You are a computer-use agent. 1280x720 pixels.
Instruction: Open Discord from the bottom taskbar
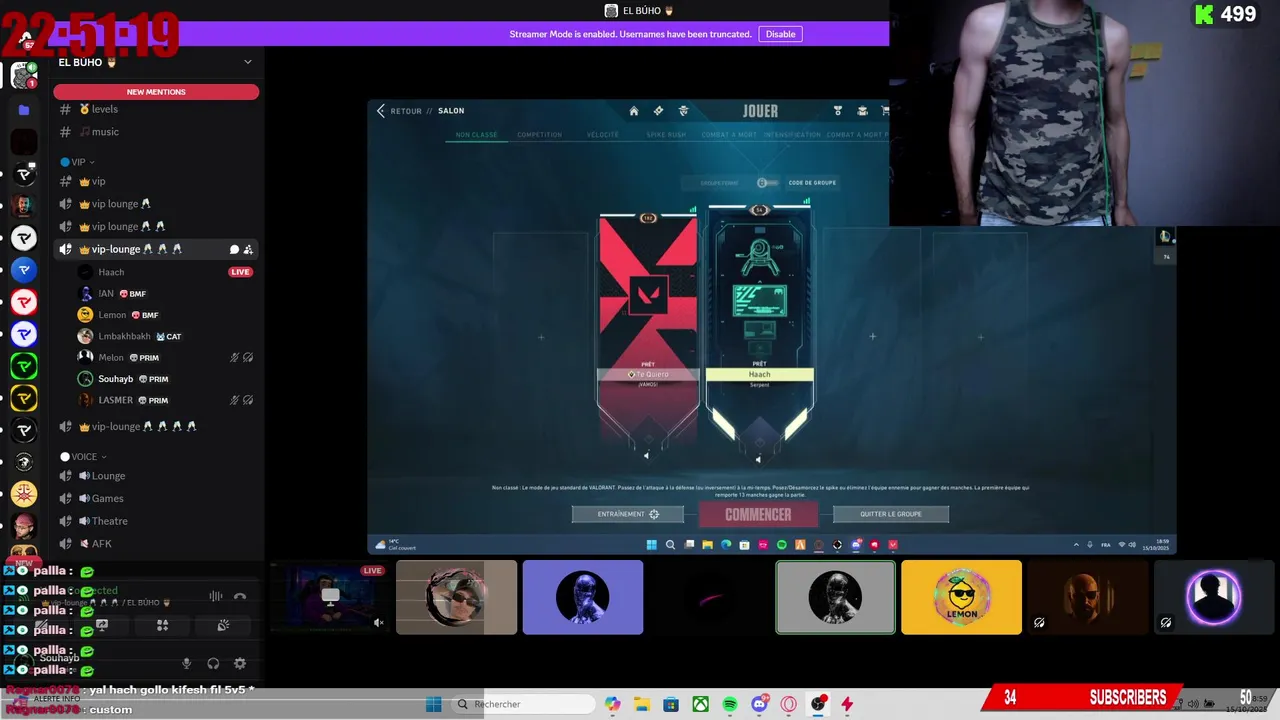[x=759, y=704]
